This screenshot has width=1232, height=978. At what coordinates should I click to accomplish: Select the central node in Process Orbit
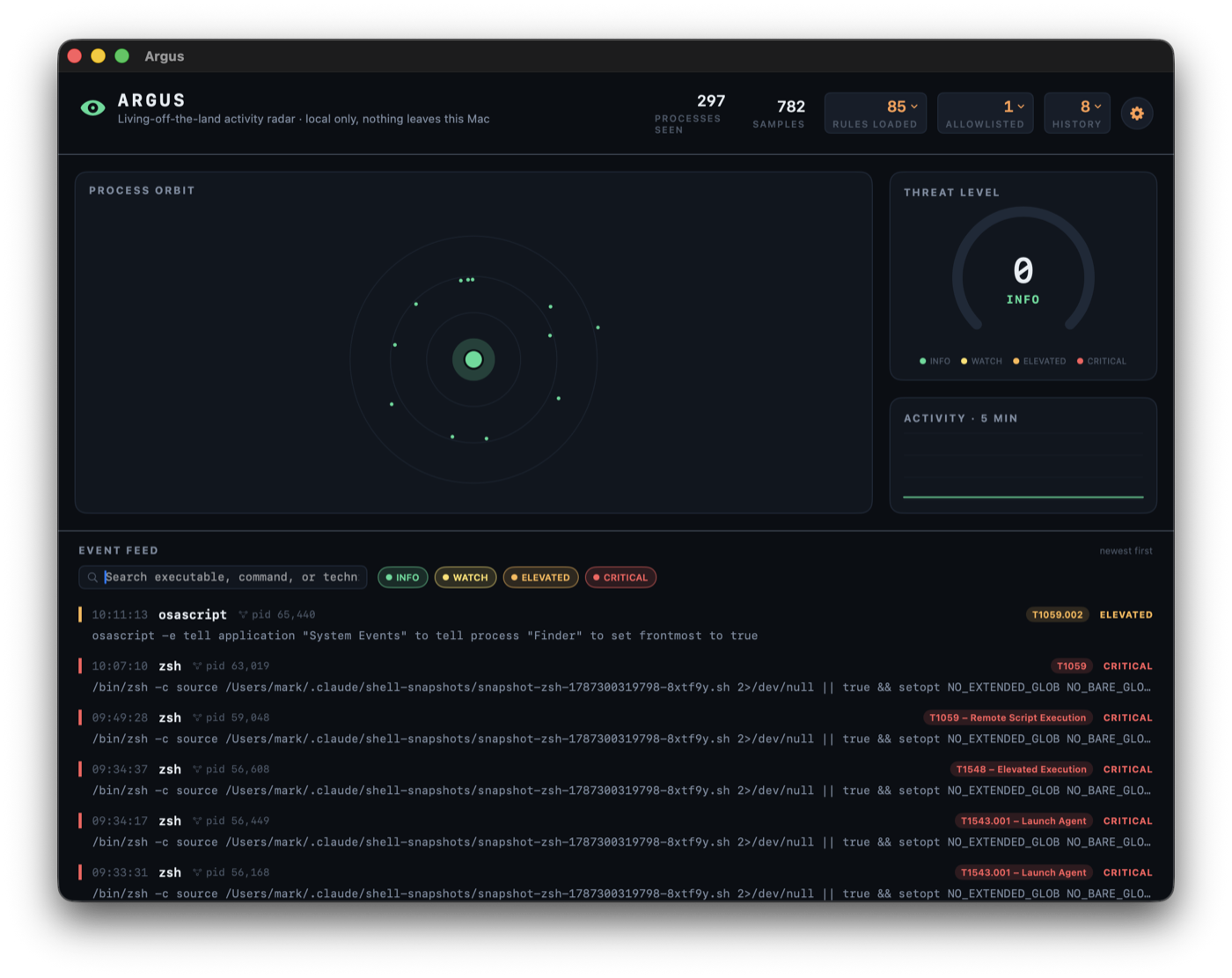473,359
